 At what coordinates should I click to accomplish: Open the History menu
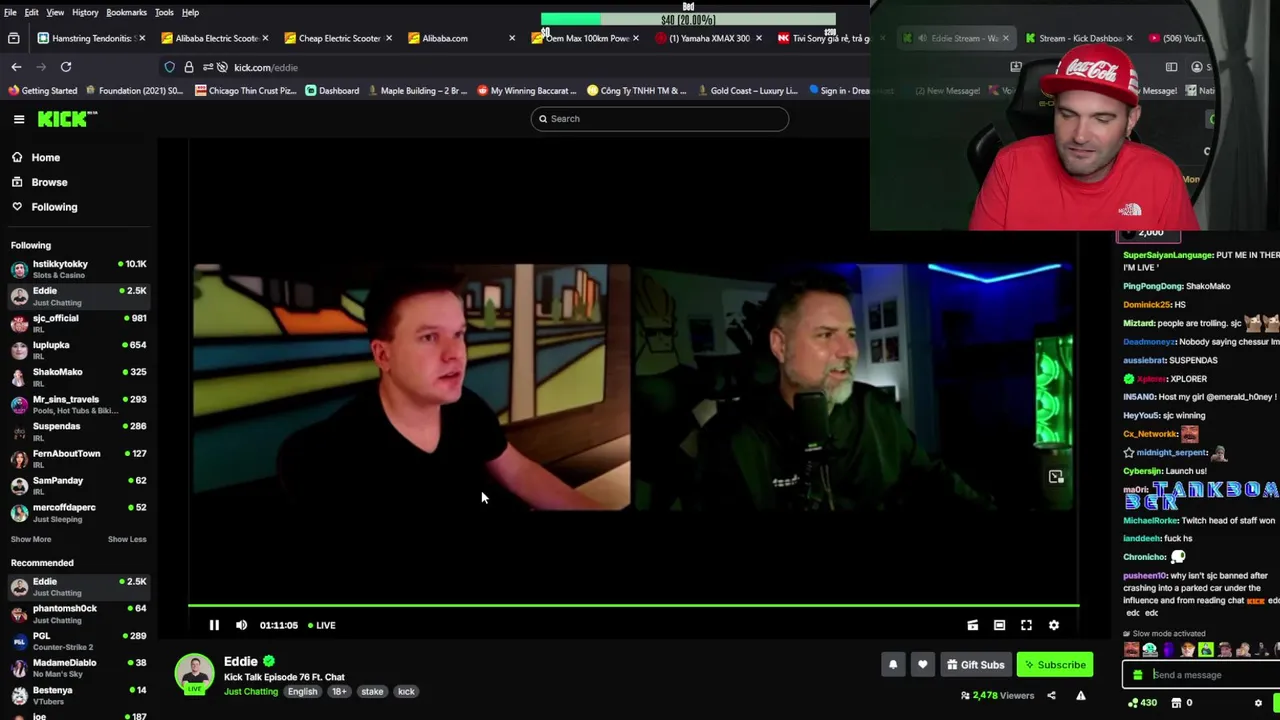coord(85,12)
